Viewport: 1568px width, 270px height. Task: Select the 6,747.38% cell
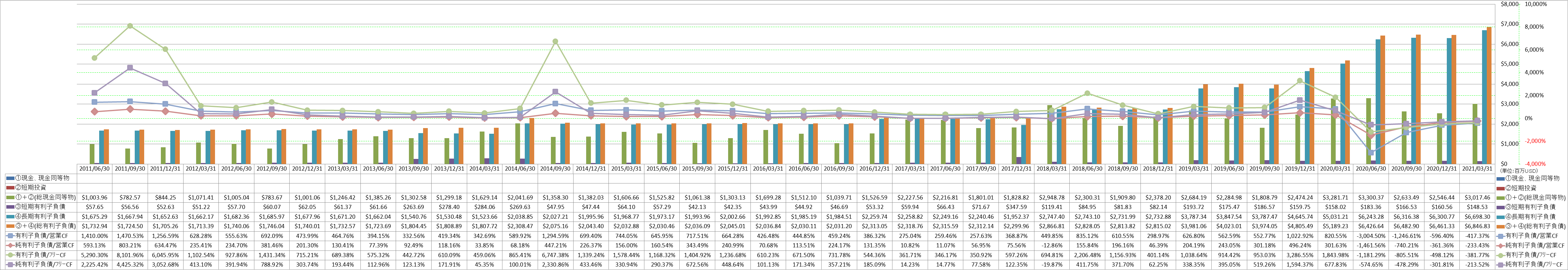pyautogui.click(x=555, y=256)
